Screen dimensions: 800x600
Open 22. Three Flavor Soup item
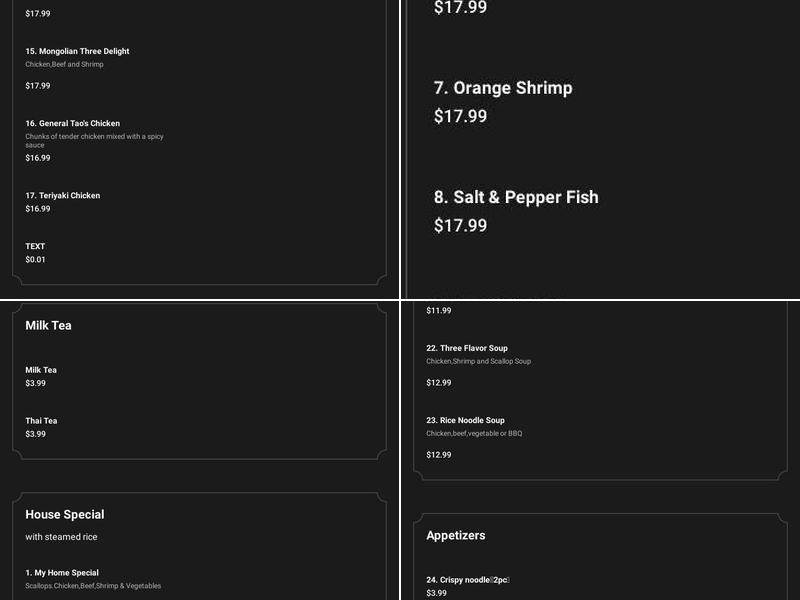click(467, 348)
